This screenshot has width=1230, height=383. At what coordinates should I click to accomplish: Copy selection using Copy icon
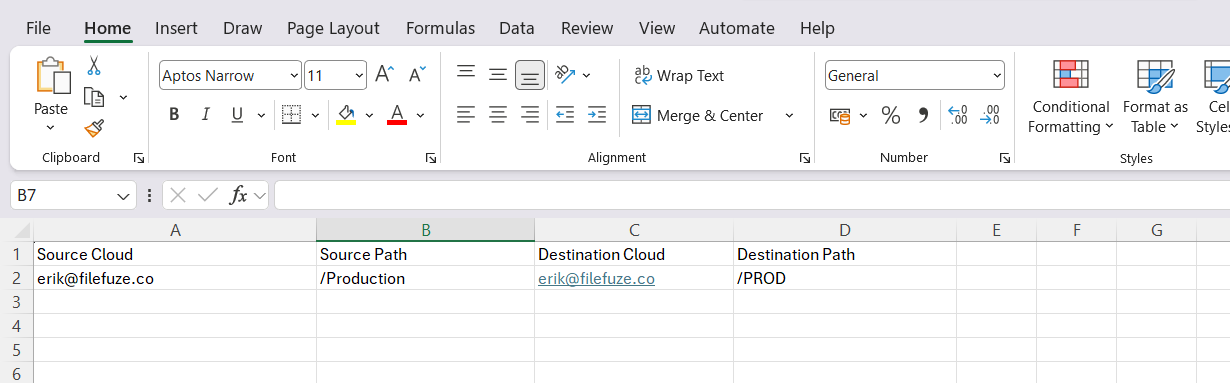click(94, 97)
